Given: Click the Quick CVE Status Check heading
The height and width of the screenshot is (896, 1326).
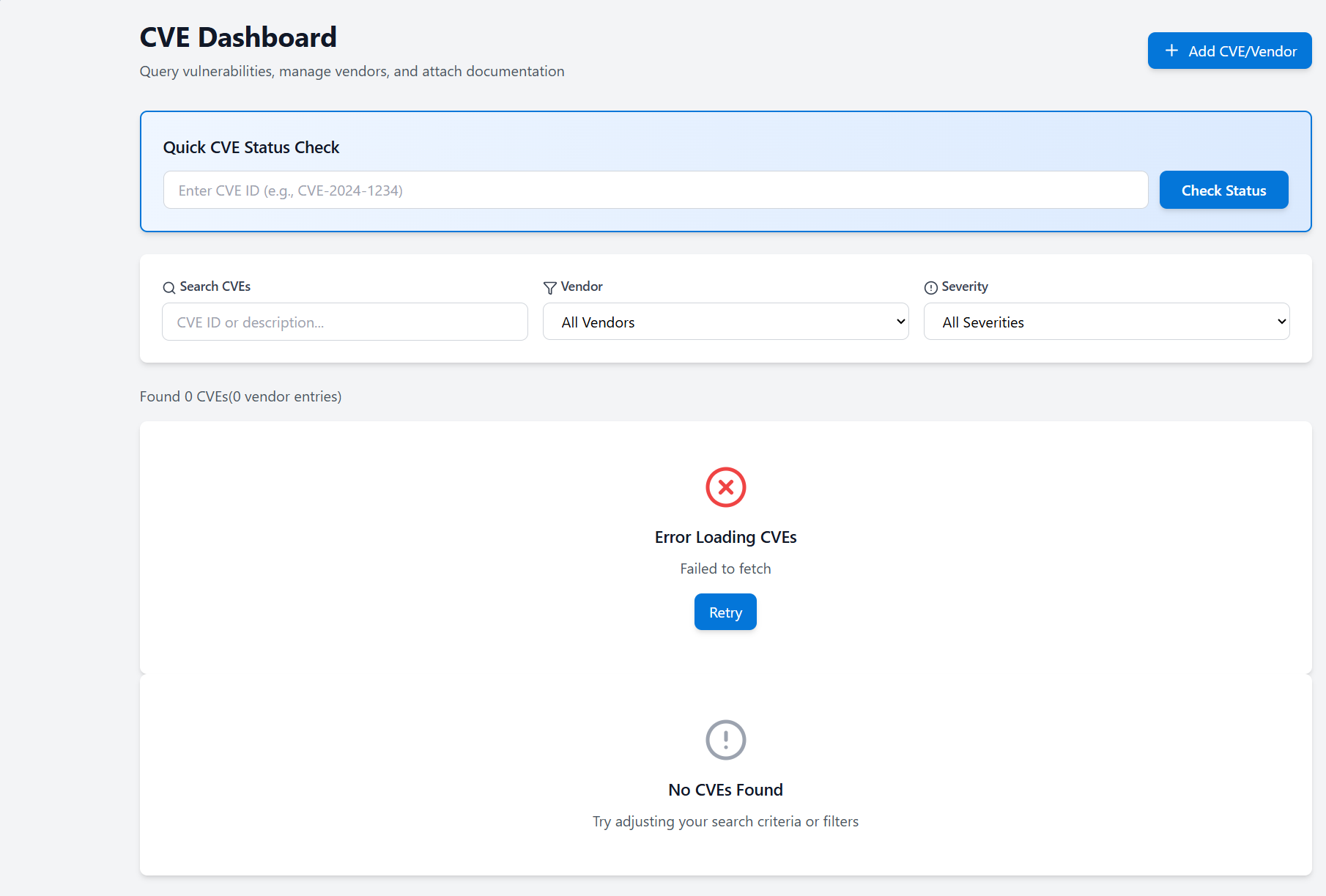Looking at the screenshot, I should [x=251, y=147].
